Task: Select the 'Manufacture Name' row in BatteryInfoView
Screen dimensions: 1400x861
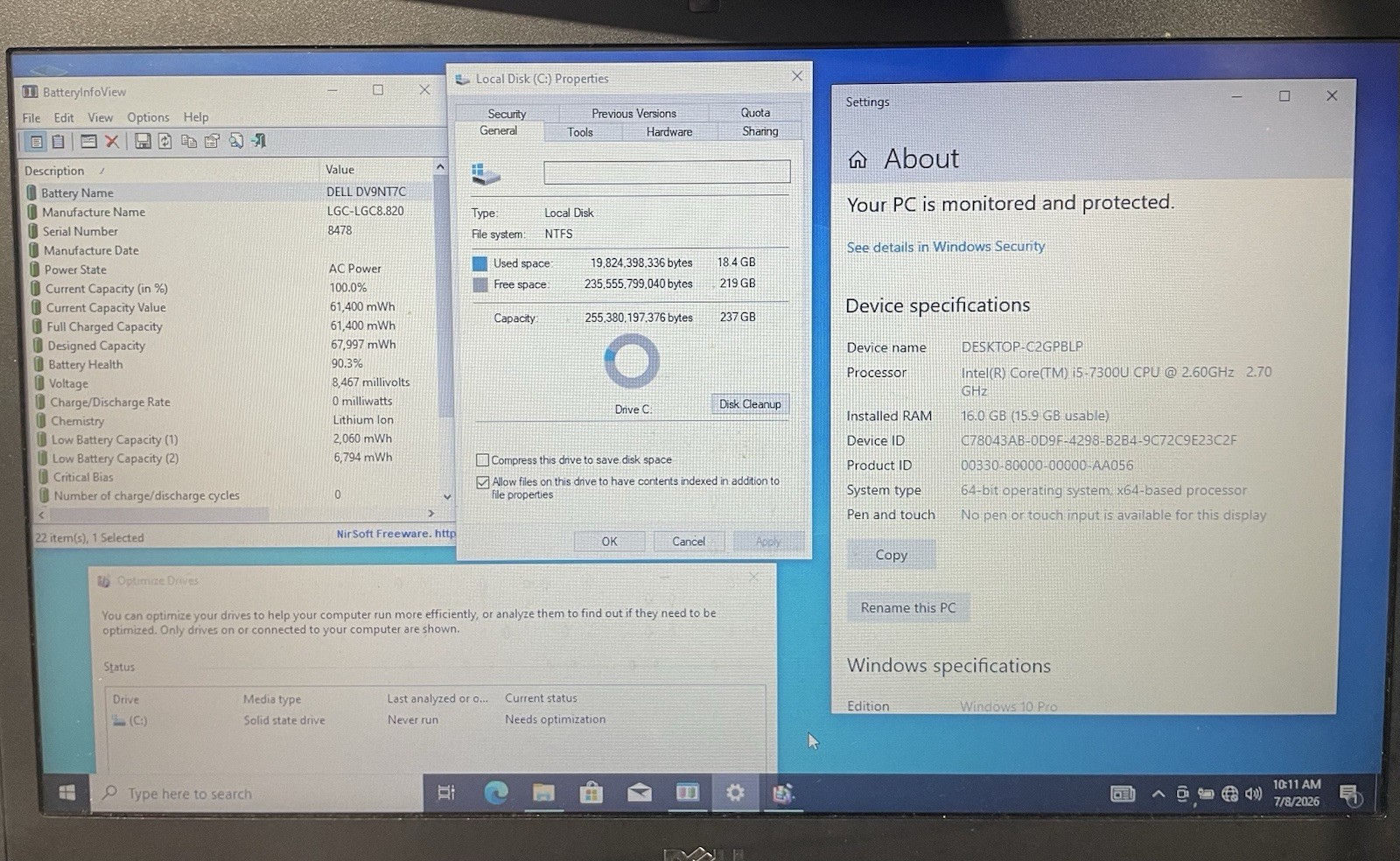Action: [231, 212]
